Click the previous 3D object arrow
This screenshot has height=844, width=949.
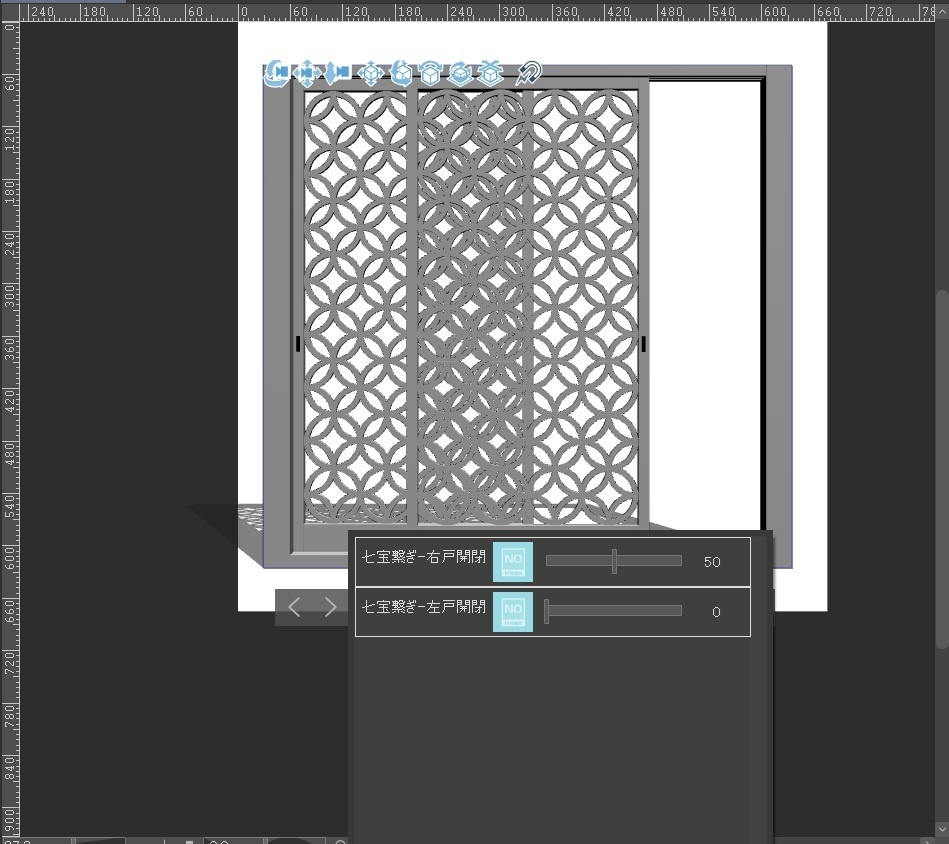coord(294,607)
